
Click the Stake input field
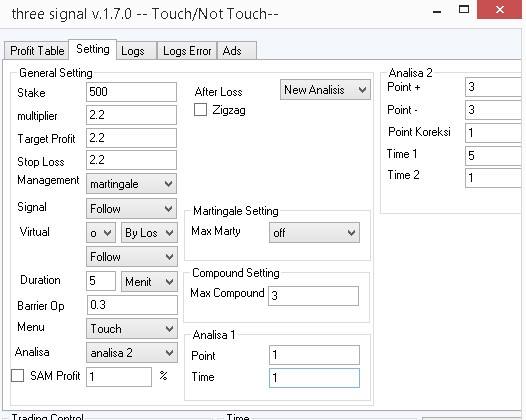coord(131,92)
